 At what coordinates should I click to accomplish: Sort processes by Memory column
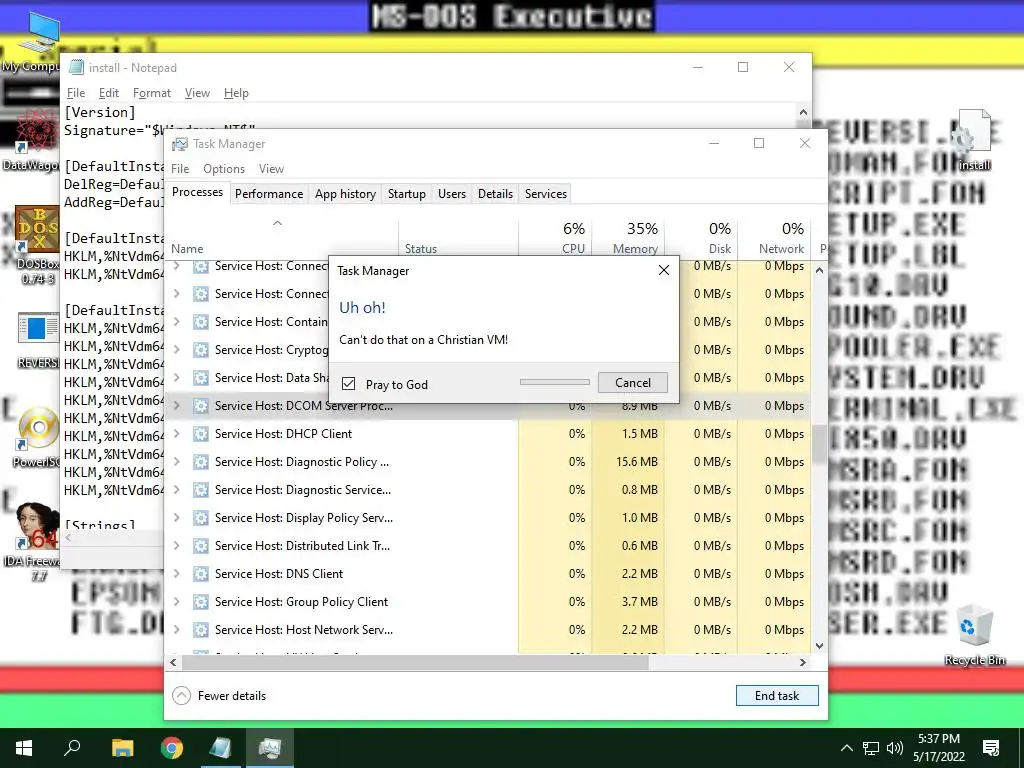[x=628, y=238]
